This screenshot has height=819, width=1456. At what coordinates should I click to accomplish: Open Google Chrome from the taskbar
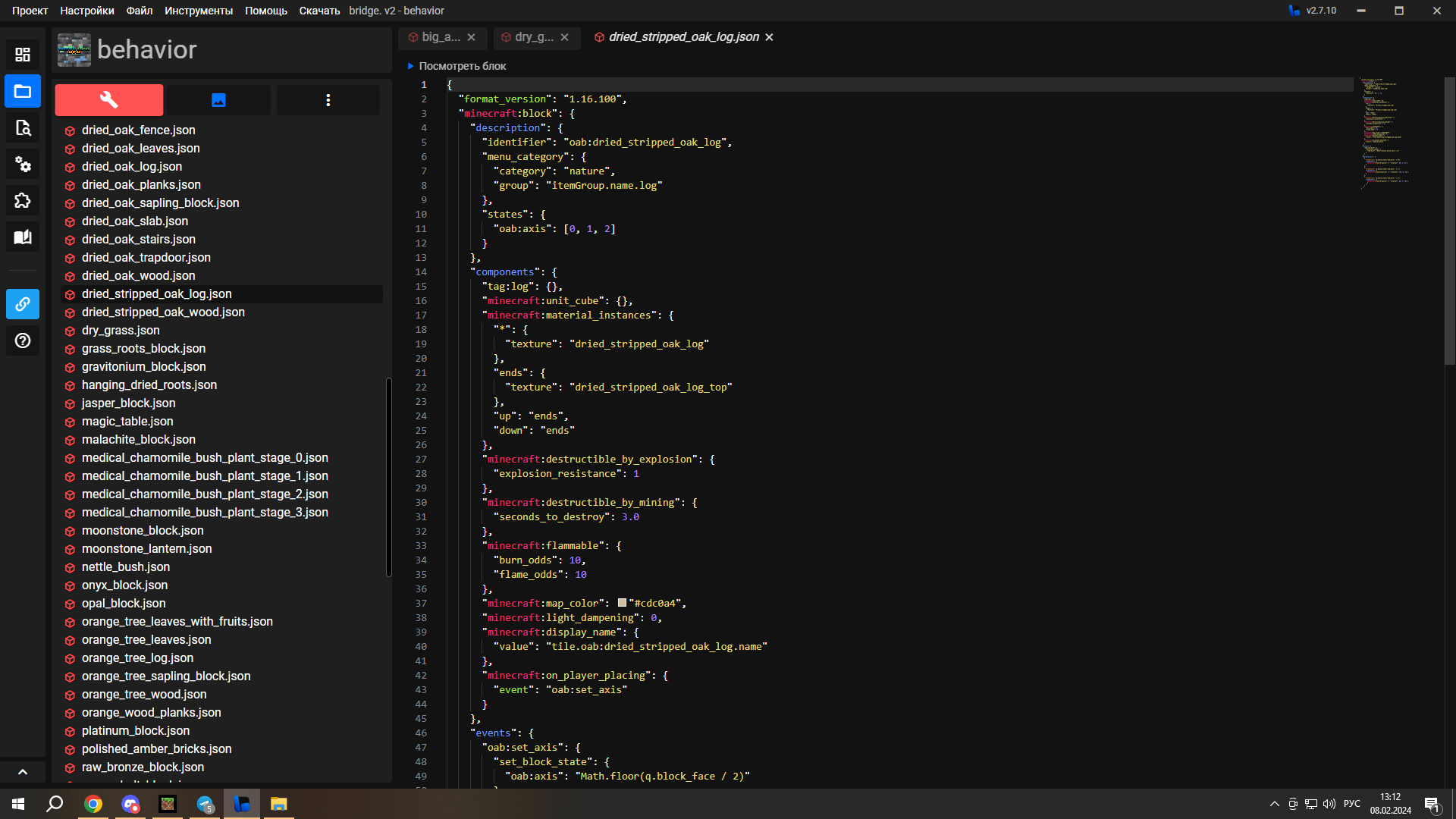coord(93,804)
